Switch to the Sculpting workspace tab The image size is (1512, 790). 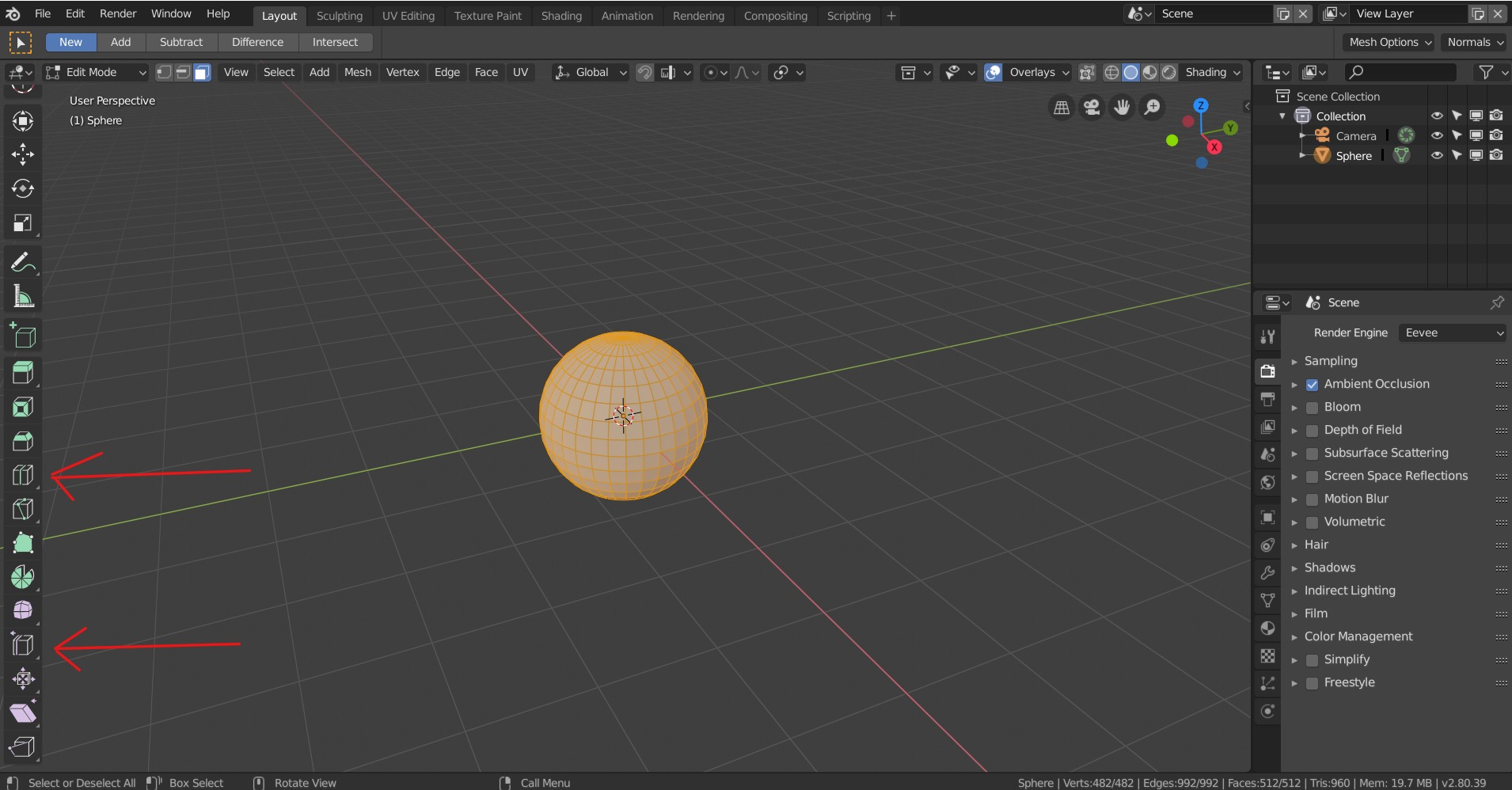coord(340,16)
